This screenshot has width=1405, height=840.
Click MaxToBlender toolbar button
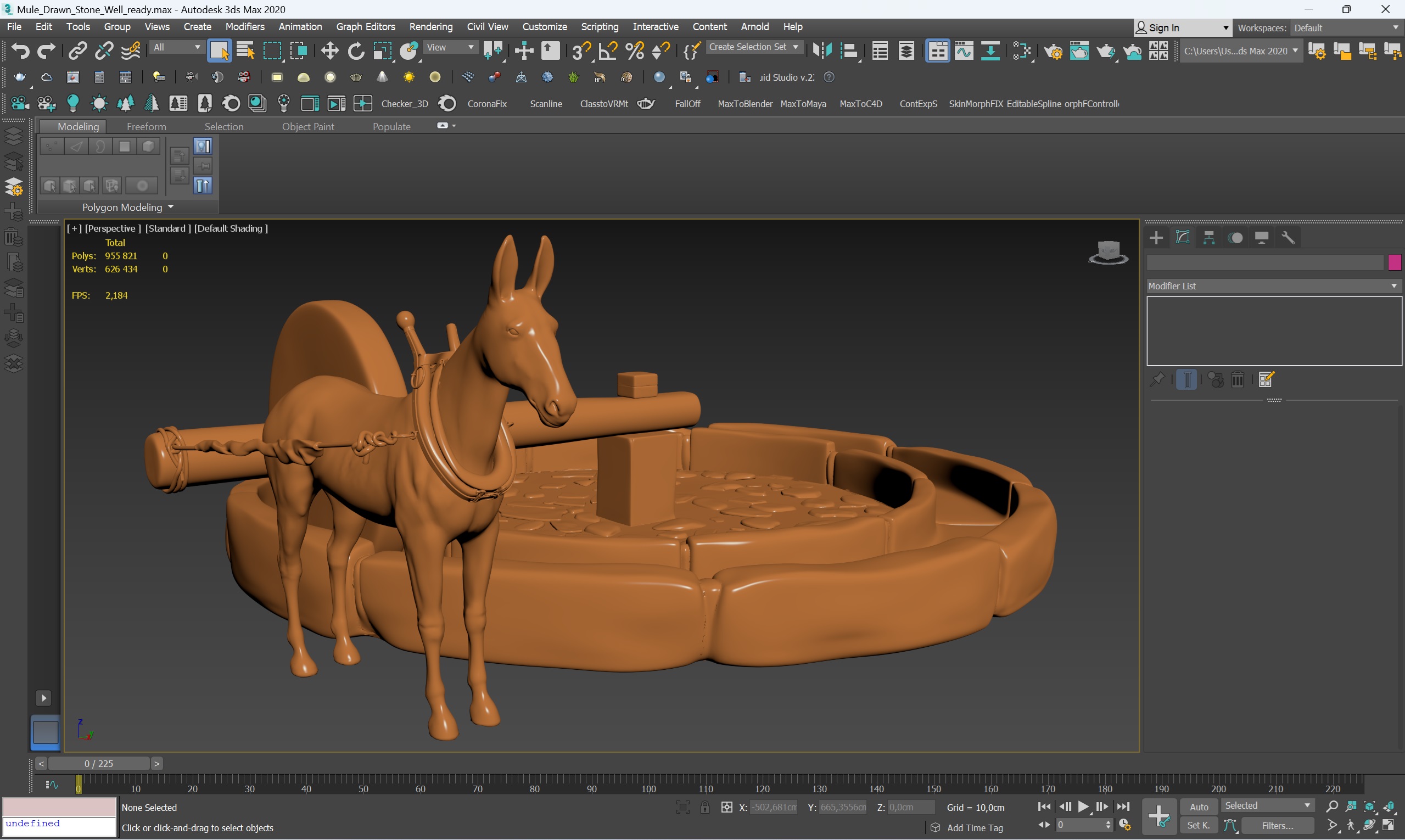pyautogui.click(x=745, y=104)
